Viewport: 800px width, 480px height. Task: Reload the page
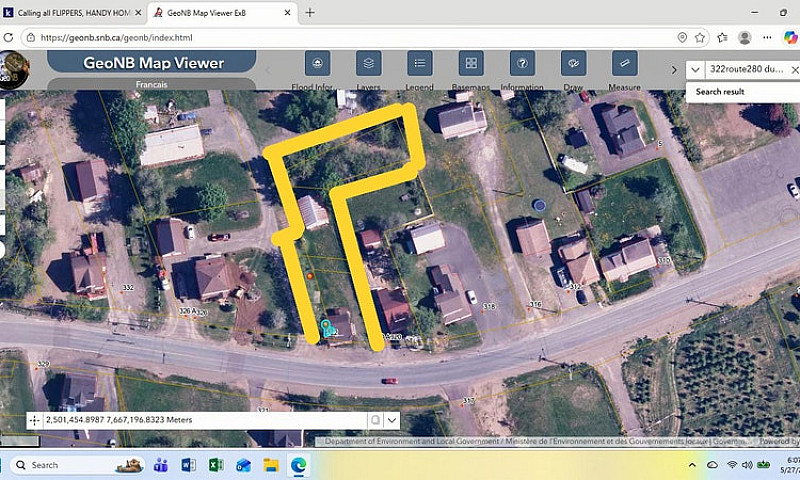(x=8, y=37)
